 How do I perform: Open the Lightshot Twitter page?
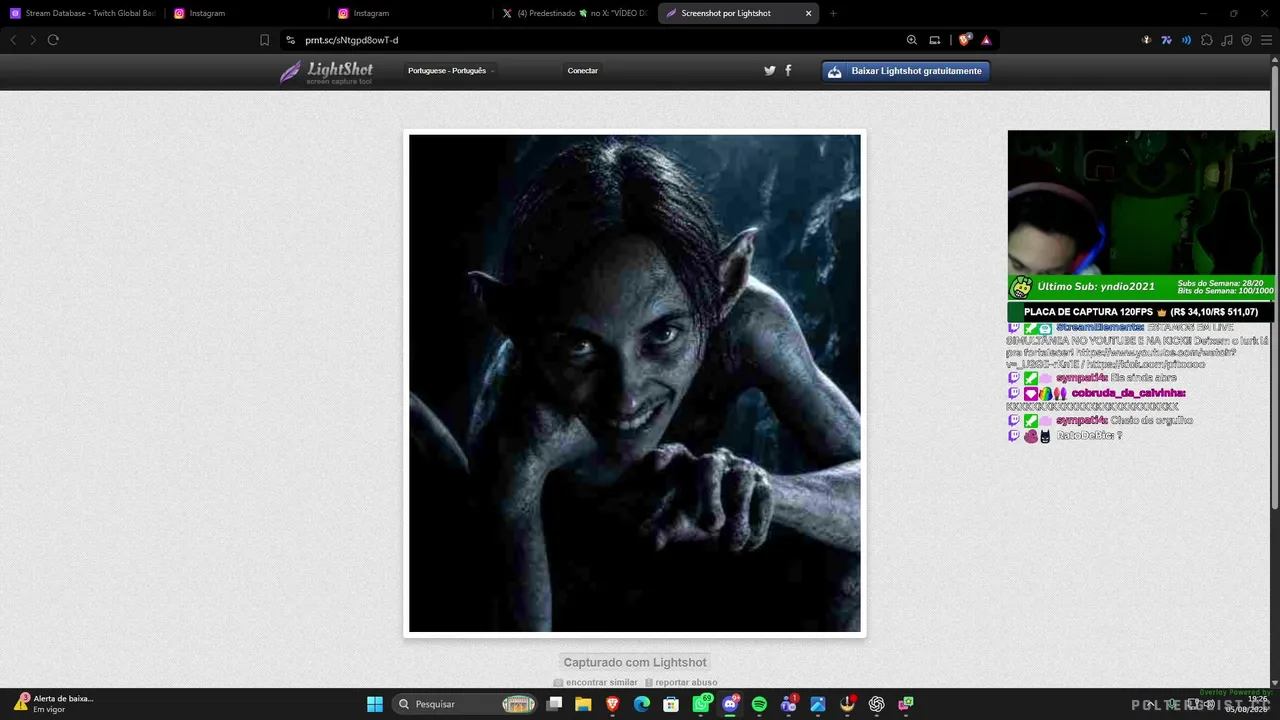770,70
